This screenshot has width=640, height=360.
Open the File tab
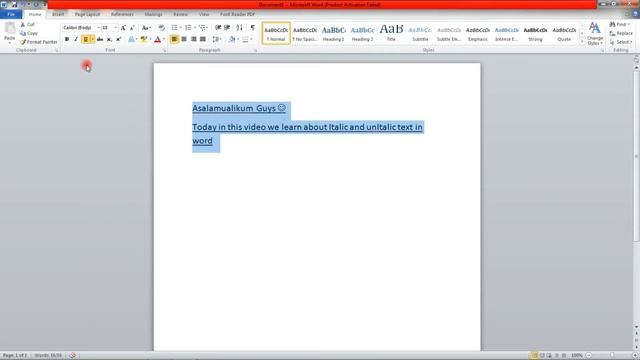click(11, 14)
